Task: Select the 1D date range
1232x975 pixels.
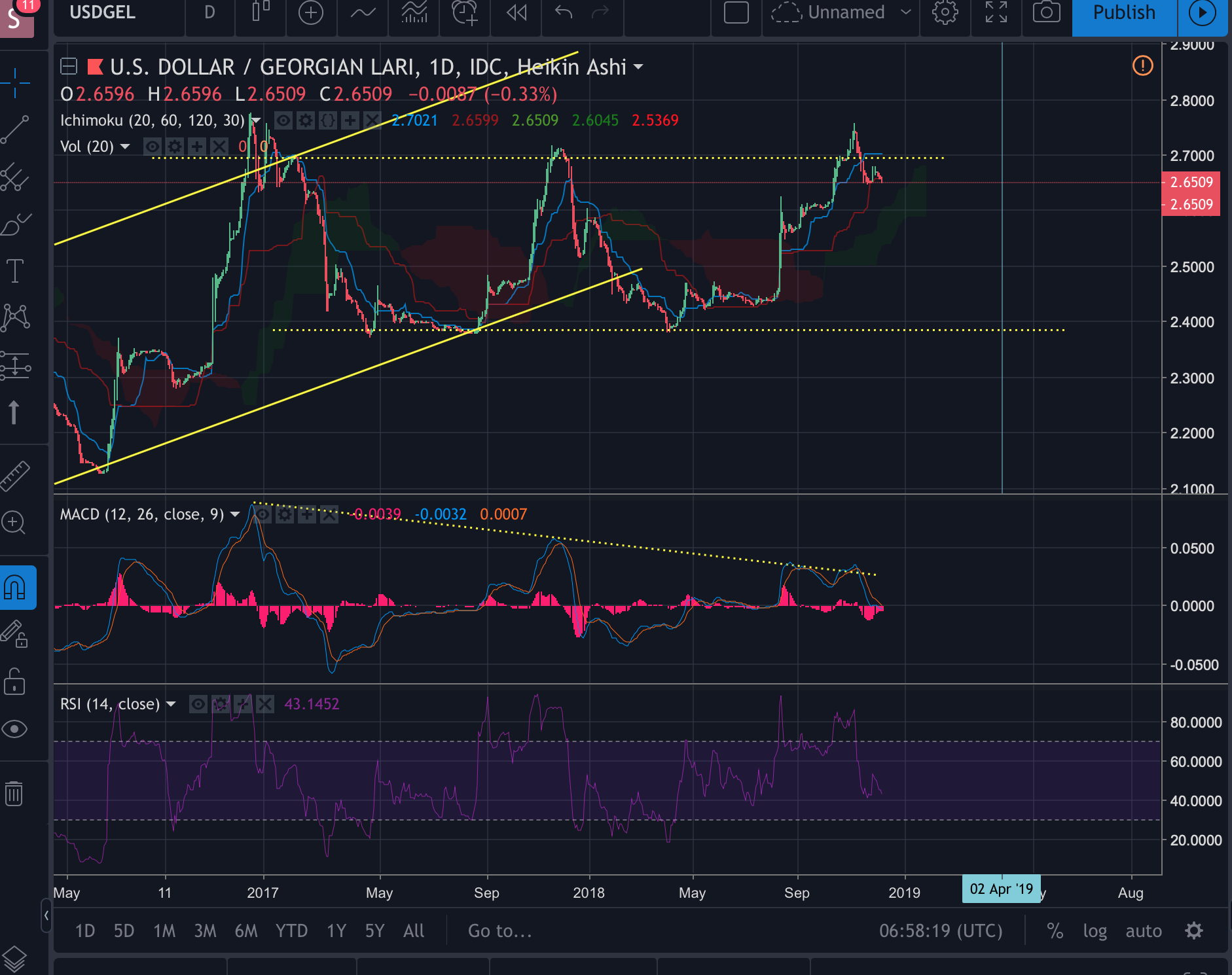Action: click(85, 931)
